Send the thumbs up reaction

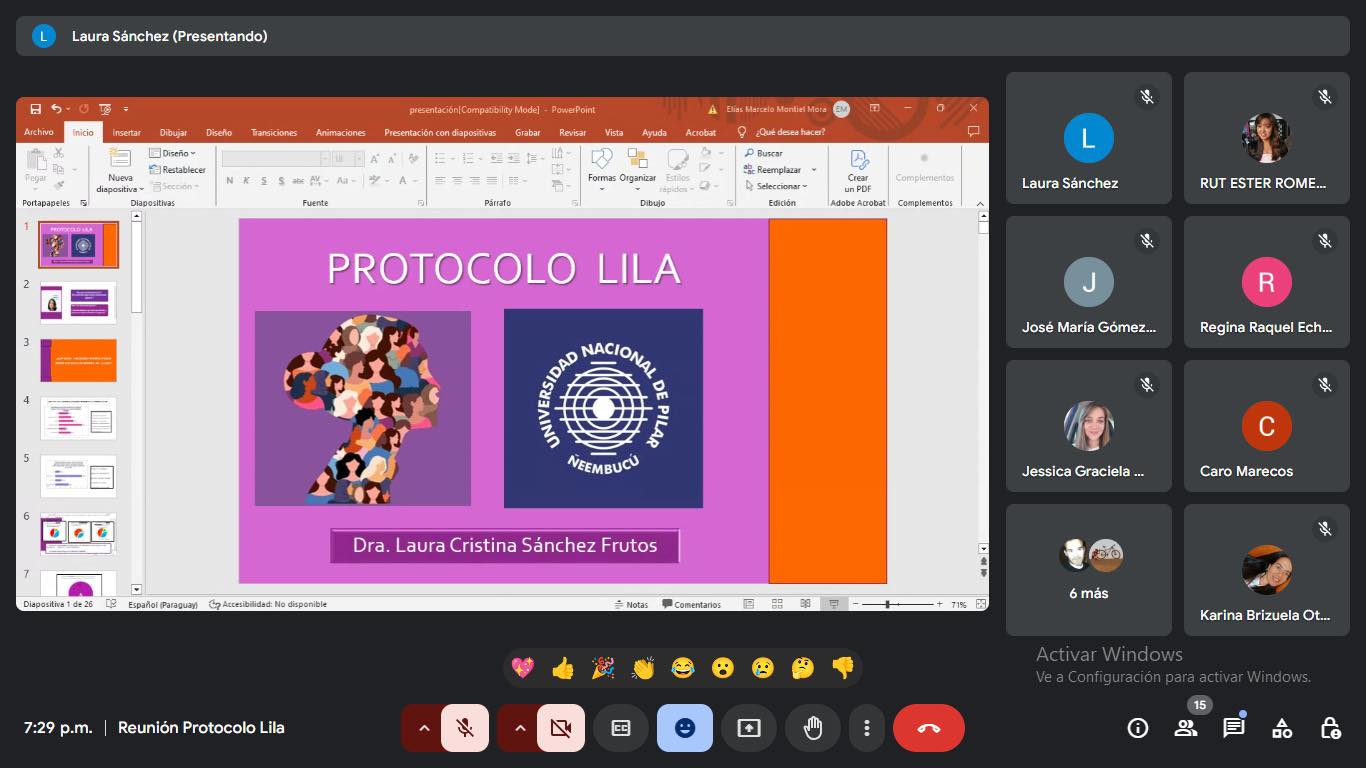[x=563, y=668]
